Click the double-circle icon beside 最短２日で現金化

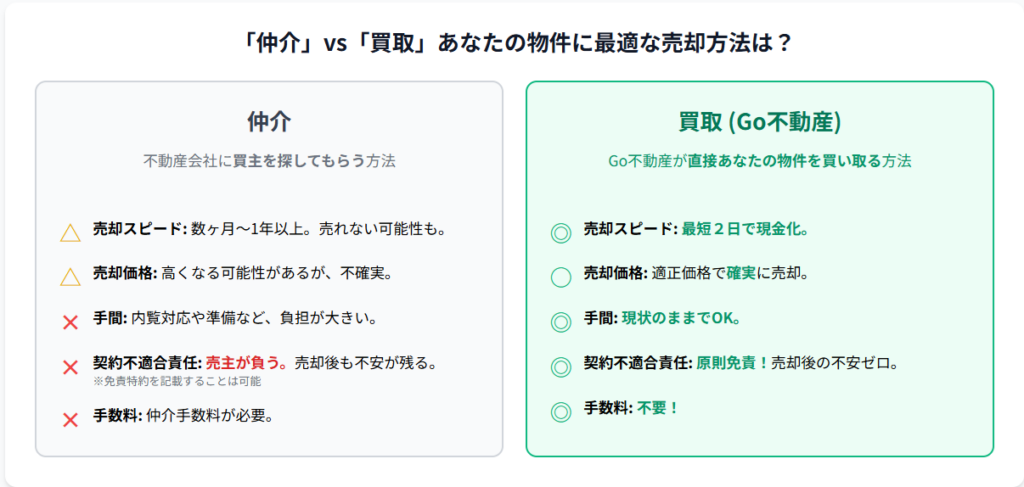(x=561, y=232)
